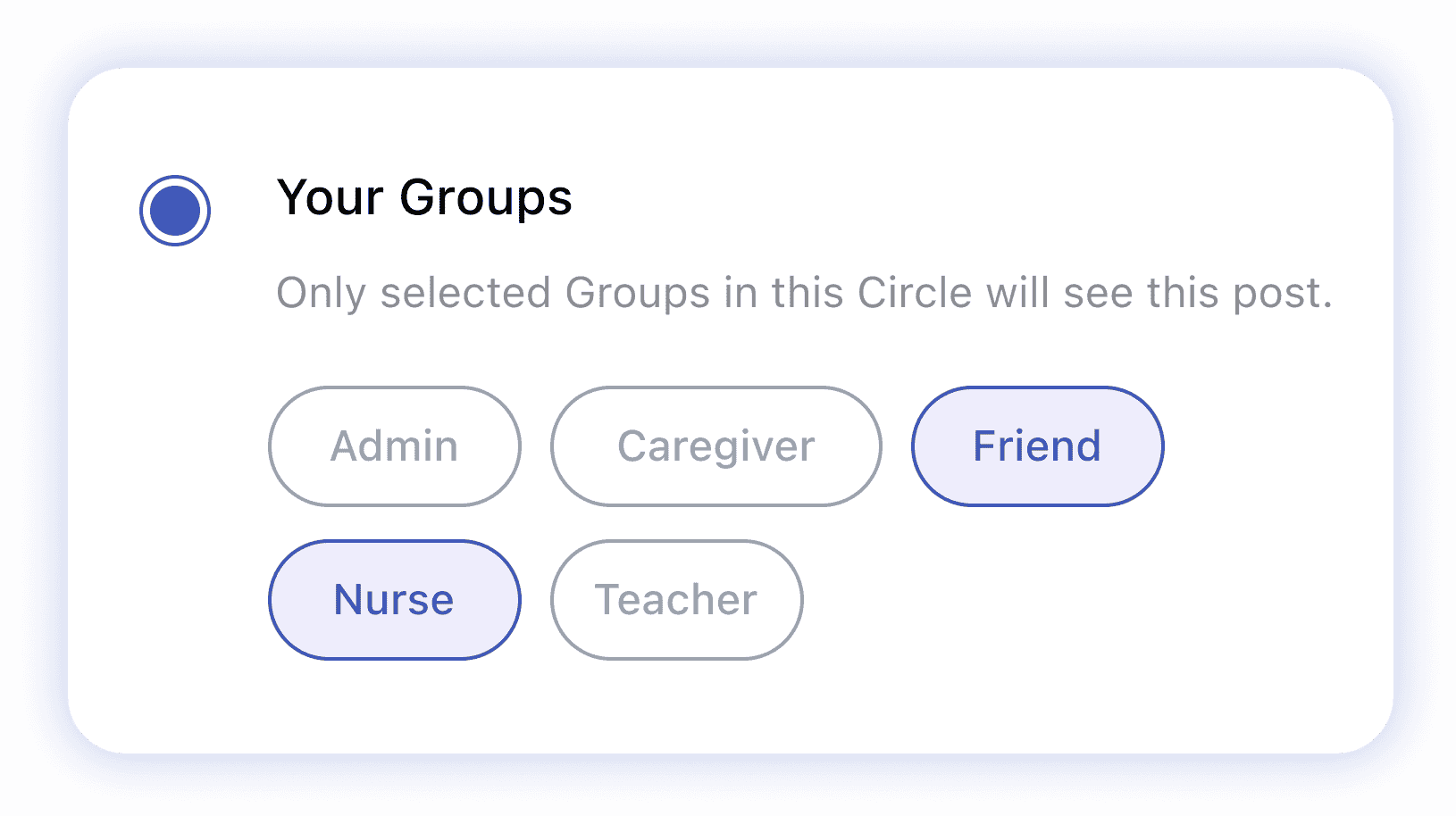
Task: Pick Caregiver from the group options
Action: (715, 446)
